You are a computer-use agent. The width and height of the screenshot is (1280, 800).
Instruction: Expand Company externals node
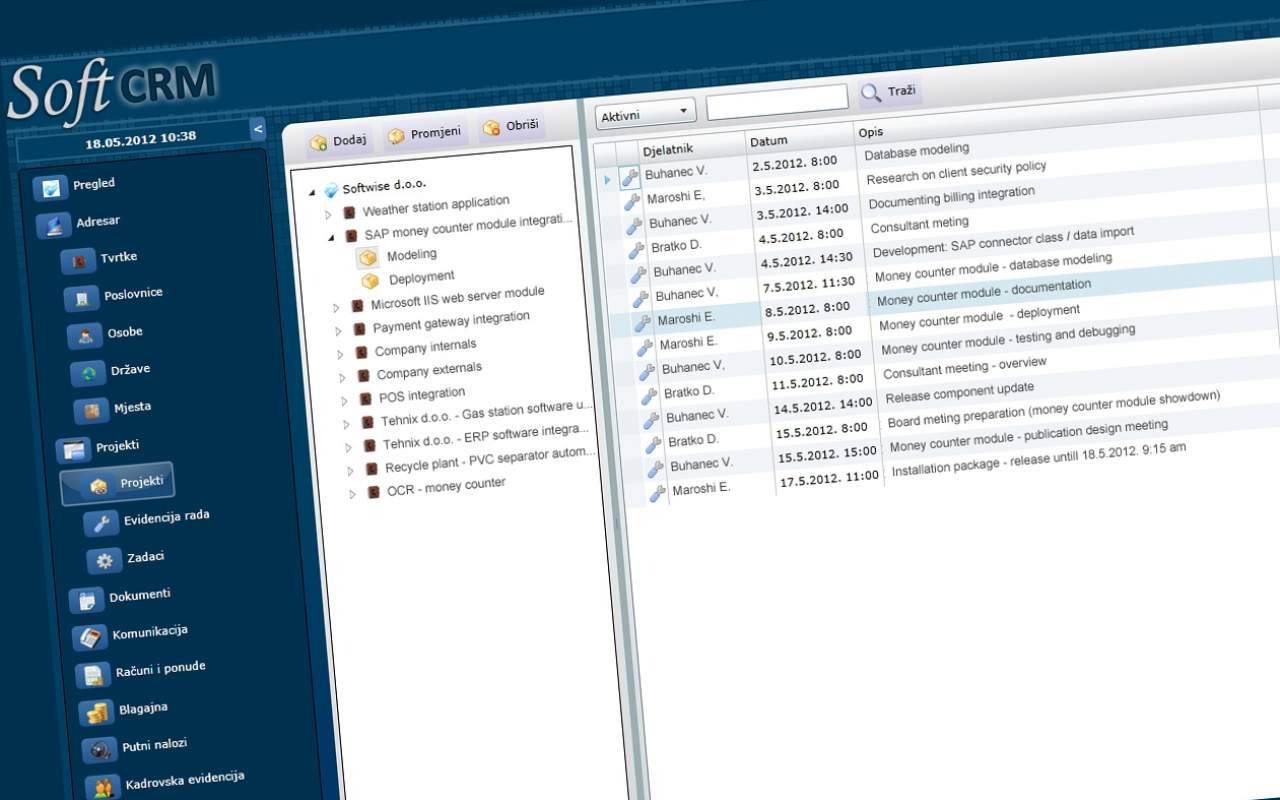click(343, 378)
